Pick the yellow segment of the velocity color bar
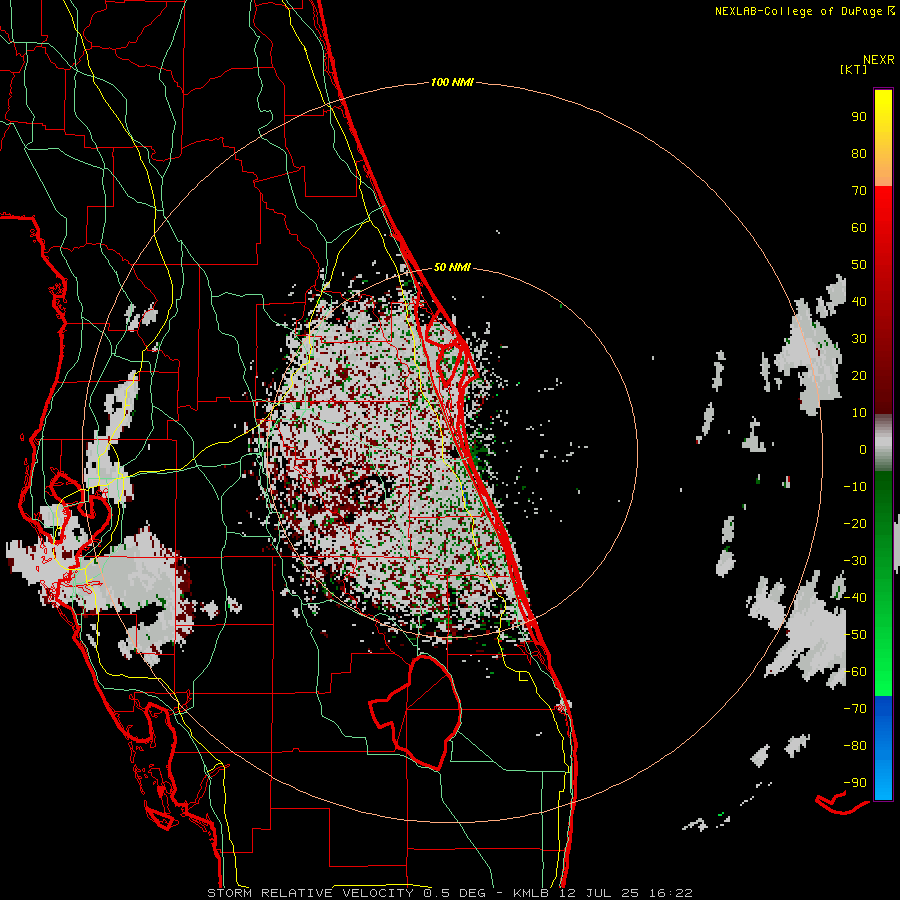Viewport: 900px width, 900px height. pos(883,138)
